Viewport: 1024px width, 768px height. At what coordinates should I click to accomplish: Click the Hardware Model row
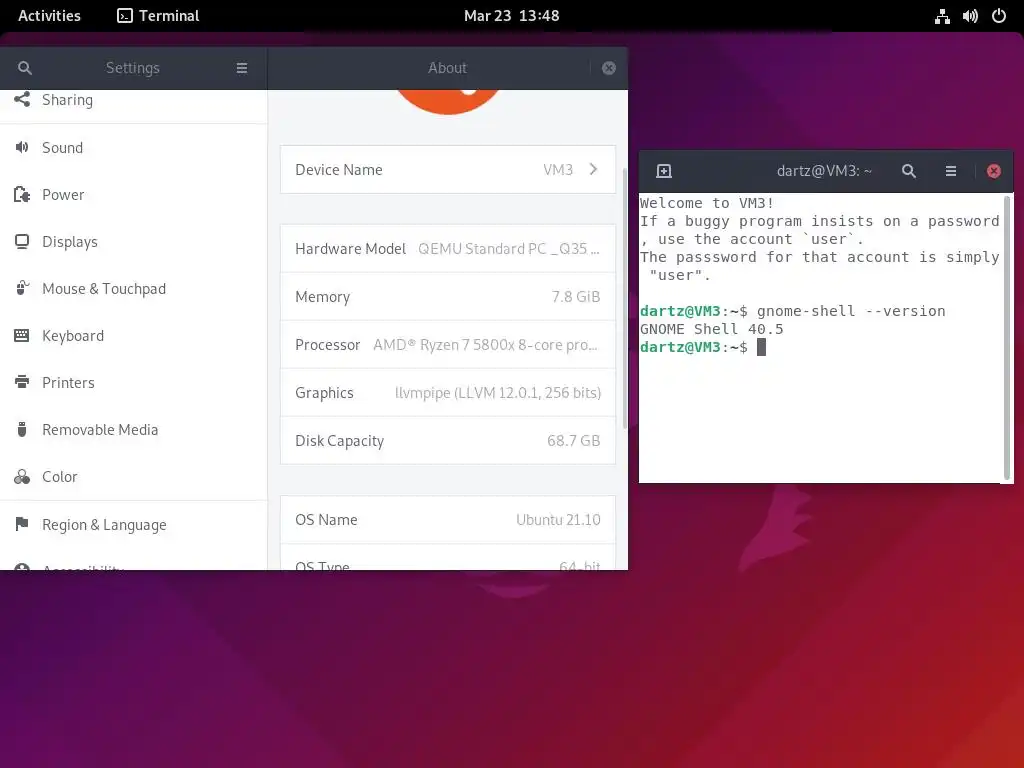tap(447, 249)
